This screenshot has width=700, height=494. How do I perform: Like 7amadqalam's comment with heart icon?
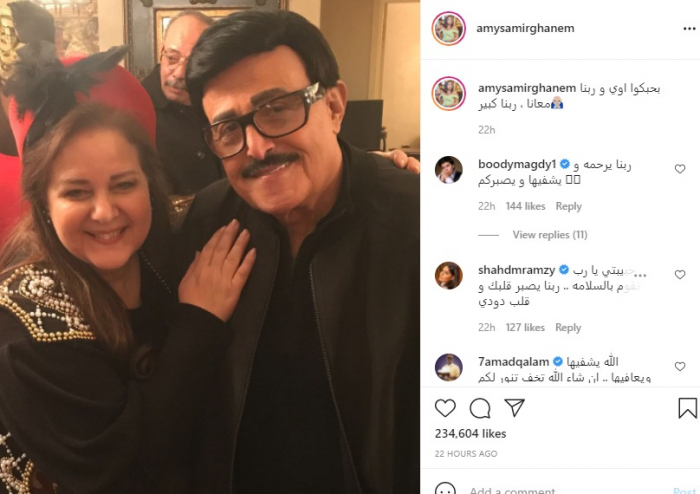[679, 366]
